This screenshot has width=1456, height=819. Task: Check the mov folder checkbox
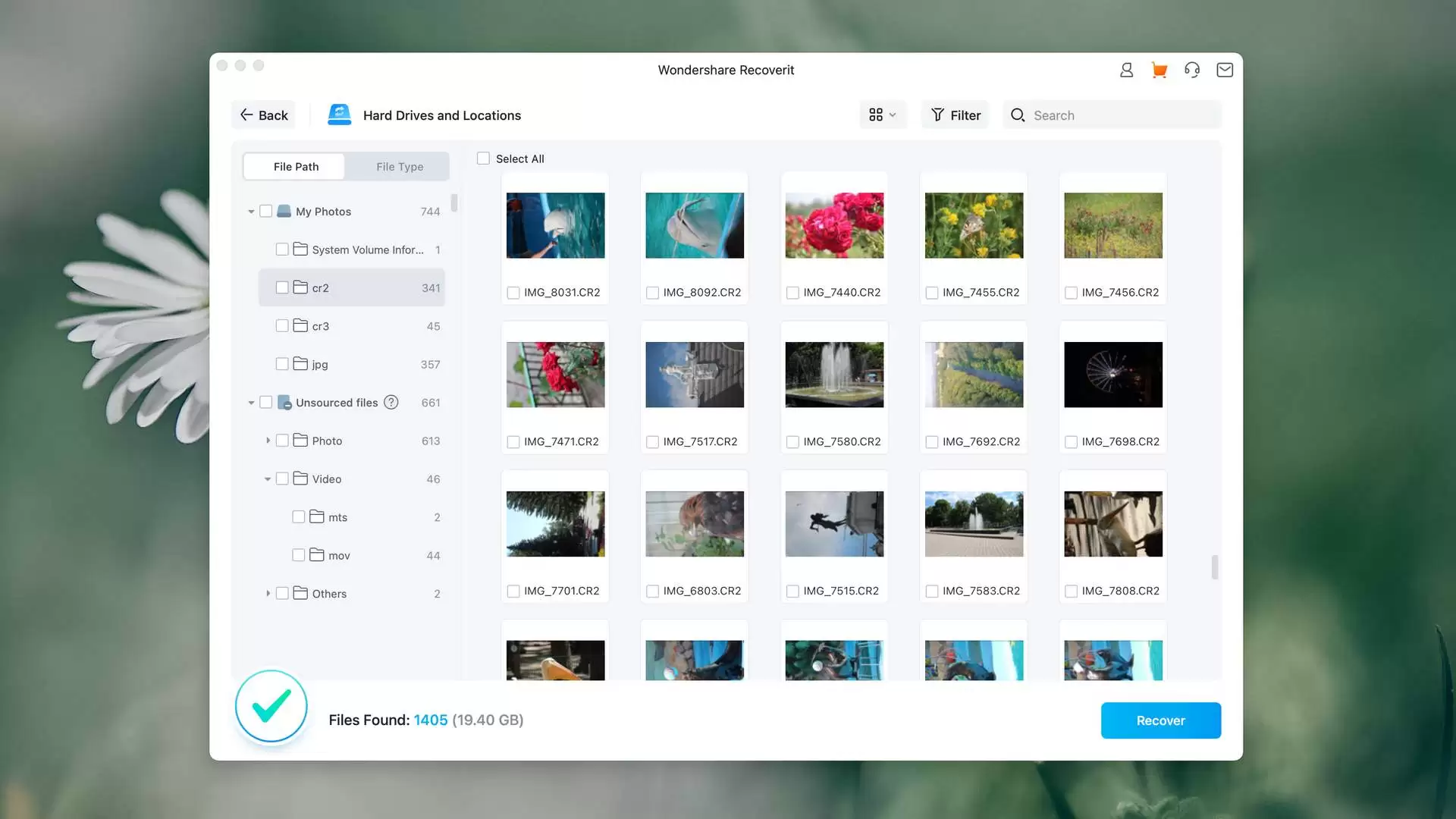pyautogui.click(x=298, y=555)
